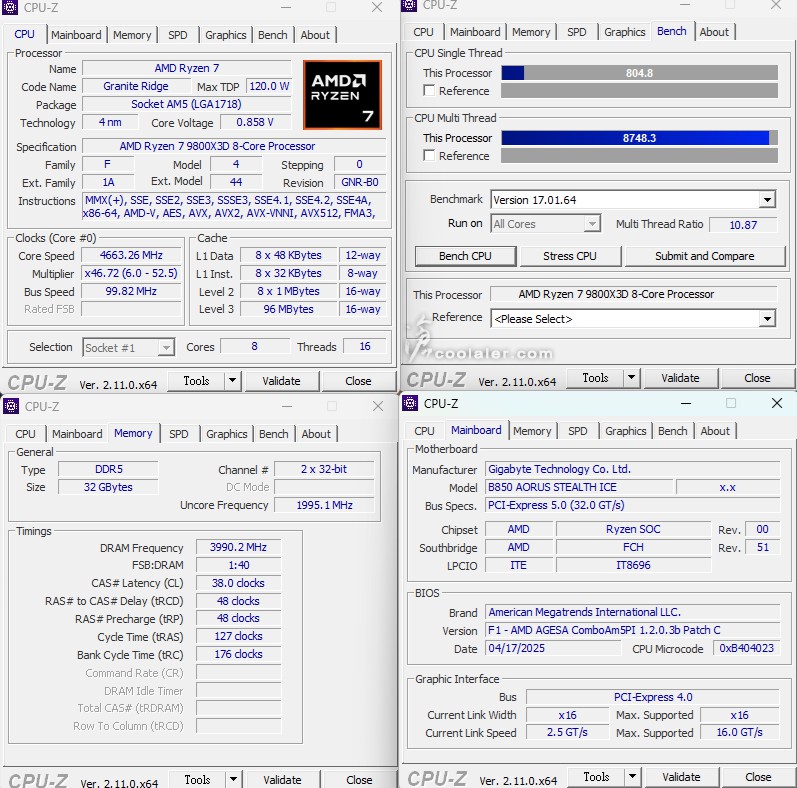
Task: Click the Core Speed 4663.26 MHz value
Action: point(131,255)
